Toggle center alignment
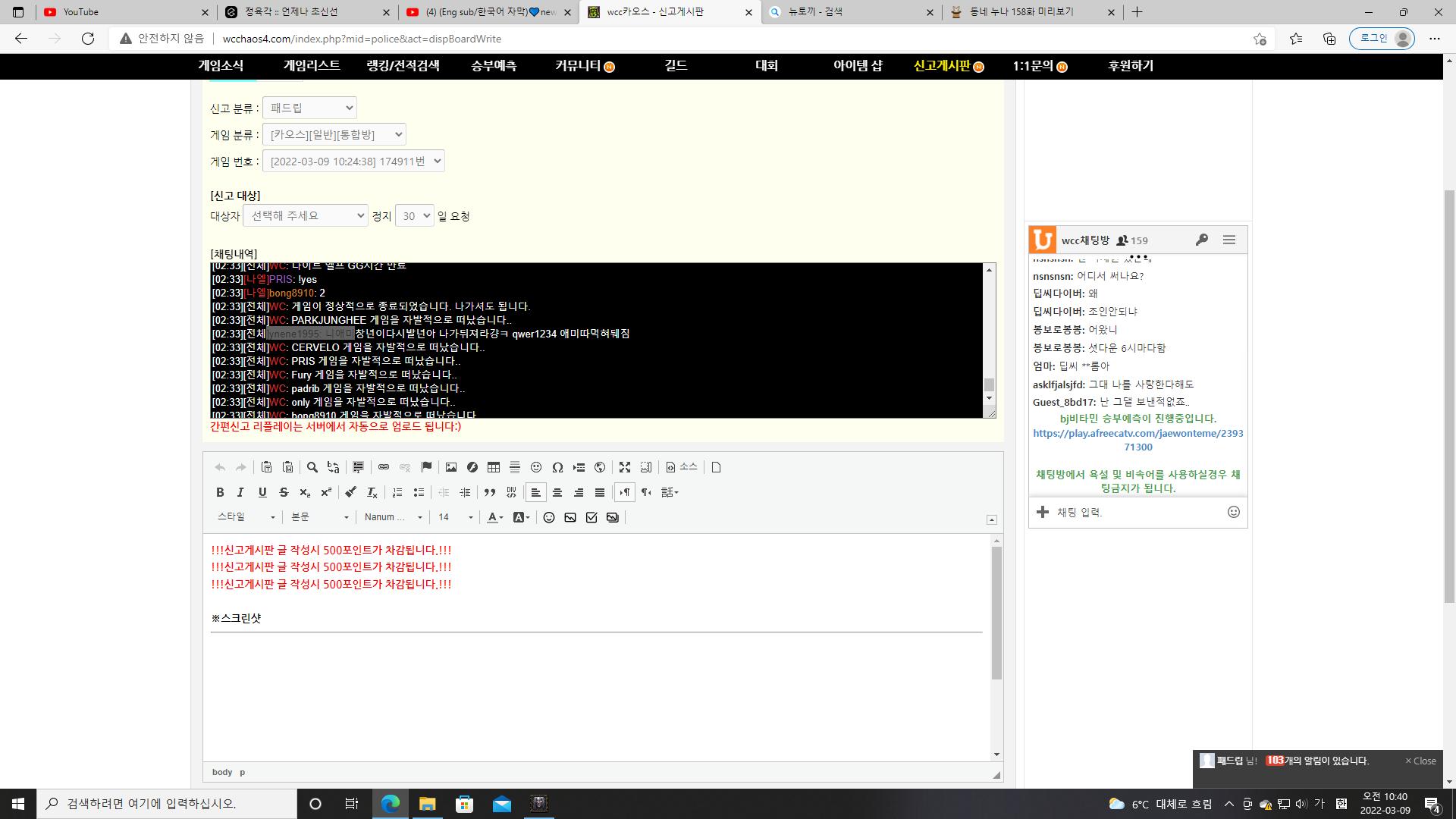 click(557, 492)
